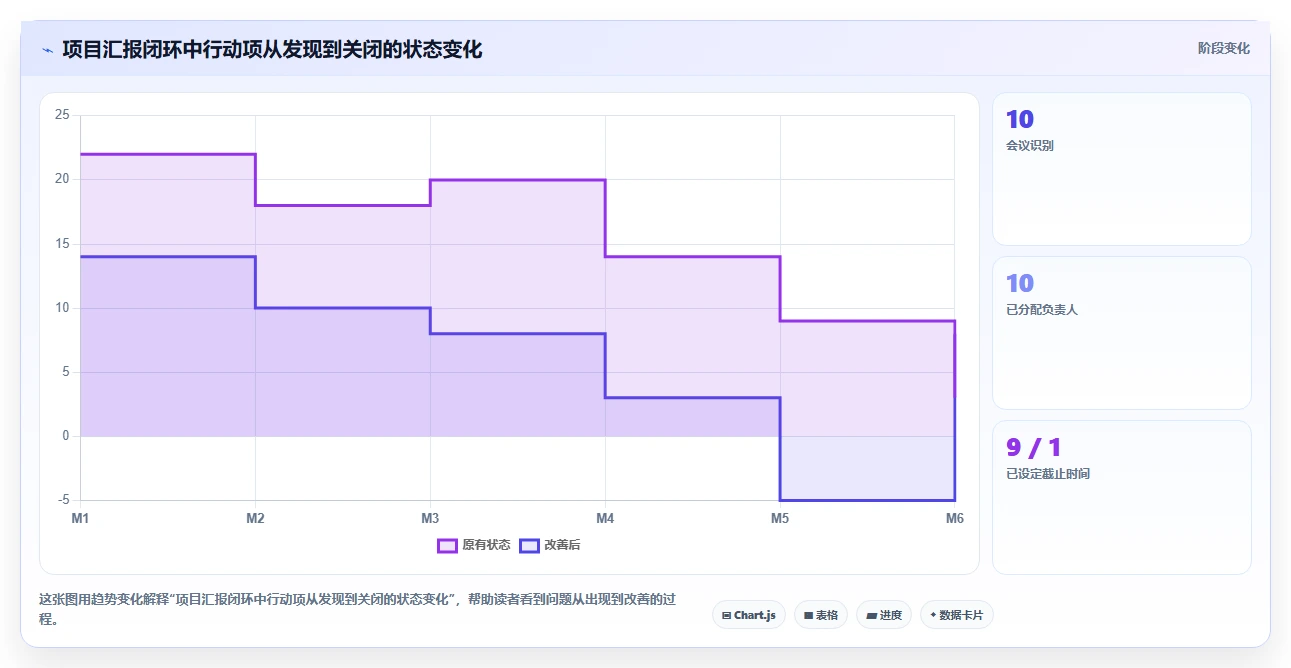Select the 进度 tag chip

tap(884, 615)
